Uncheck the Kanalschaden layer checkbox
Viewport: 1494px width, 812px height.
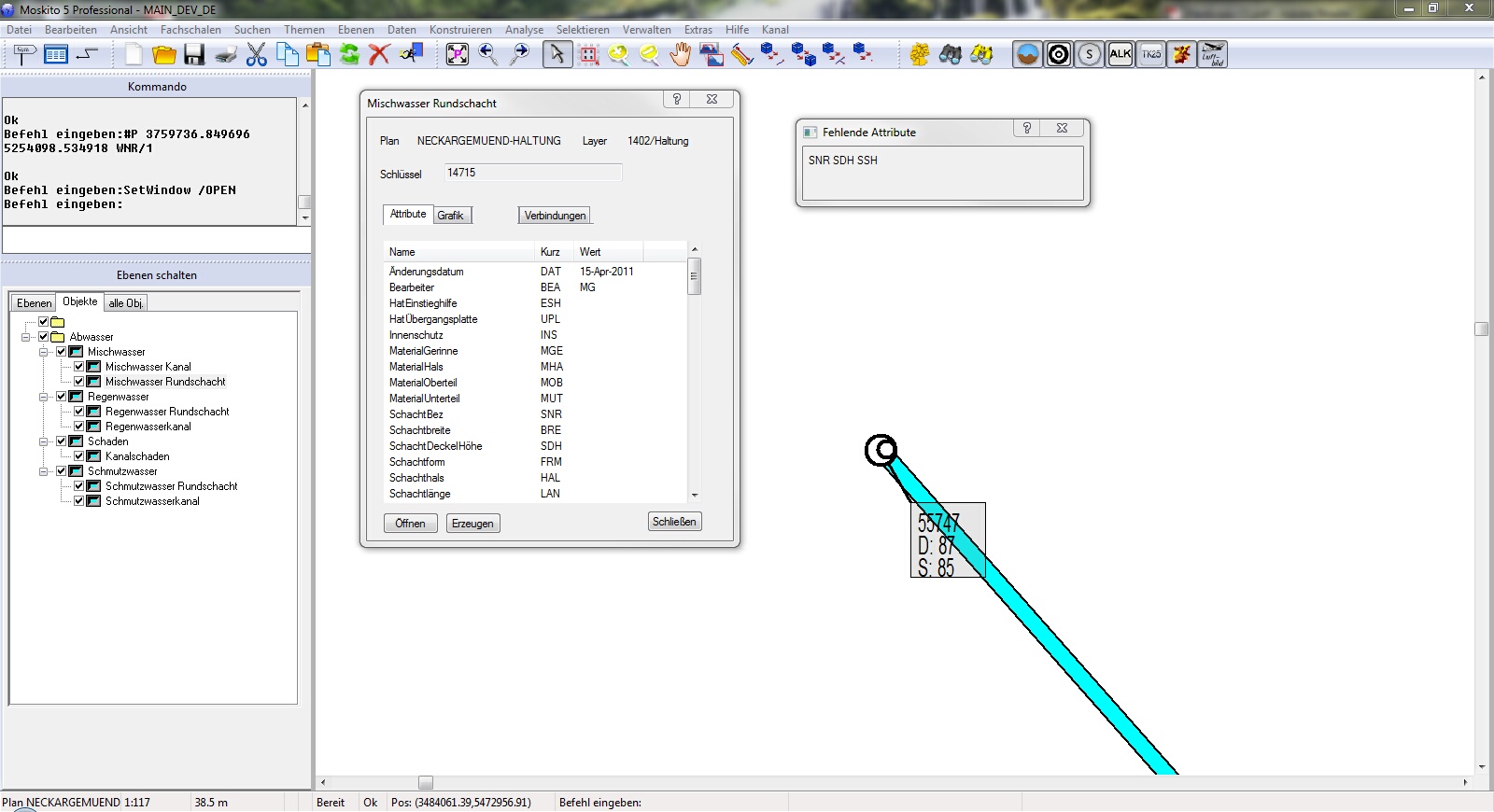tap(79, 456)
